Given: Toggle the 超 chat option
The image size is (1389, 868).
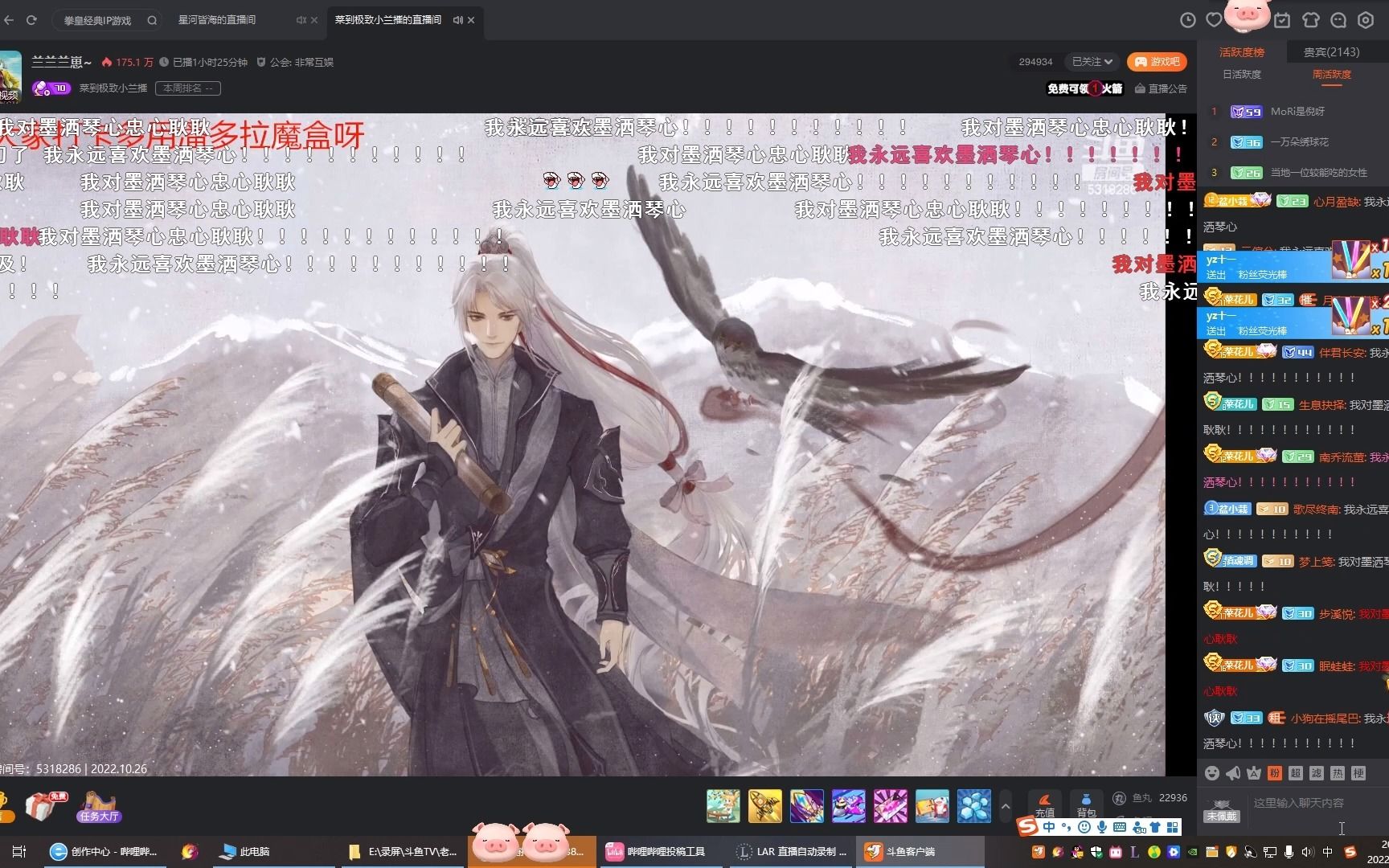Looking at the screenshot, I should pyautogui.click(x=1296, y=773).
